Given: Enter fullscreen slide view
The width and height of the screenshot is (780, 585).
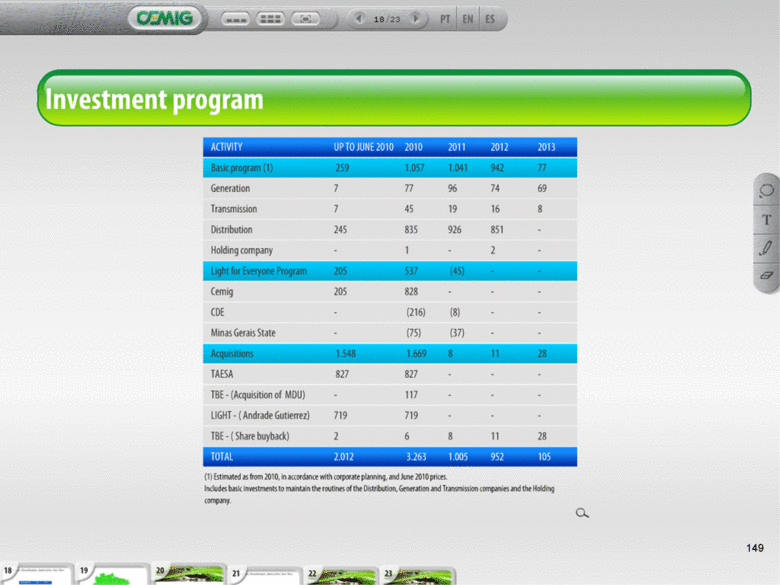Looking at the screenshot, I should [305, 19].
